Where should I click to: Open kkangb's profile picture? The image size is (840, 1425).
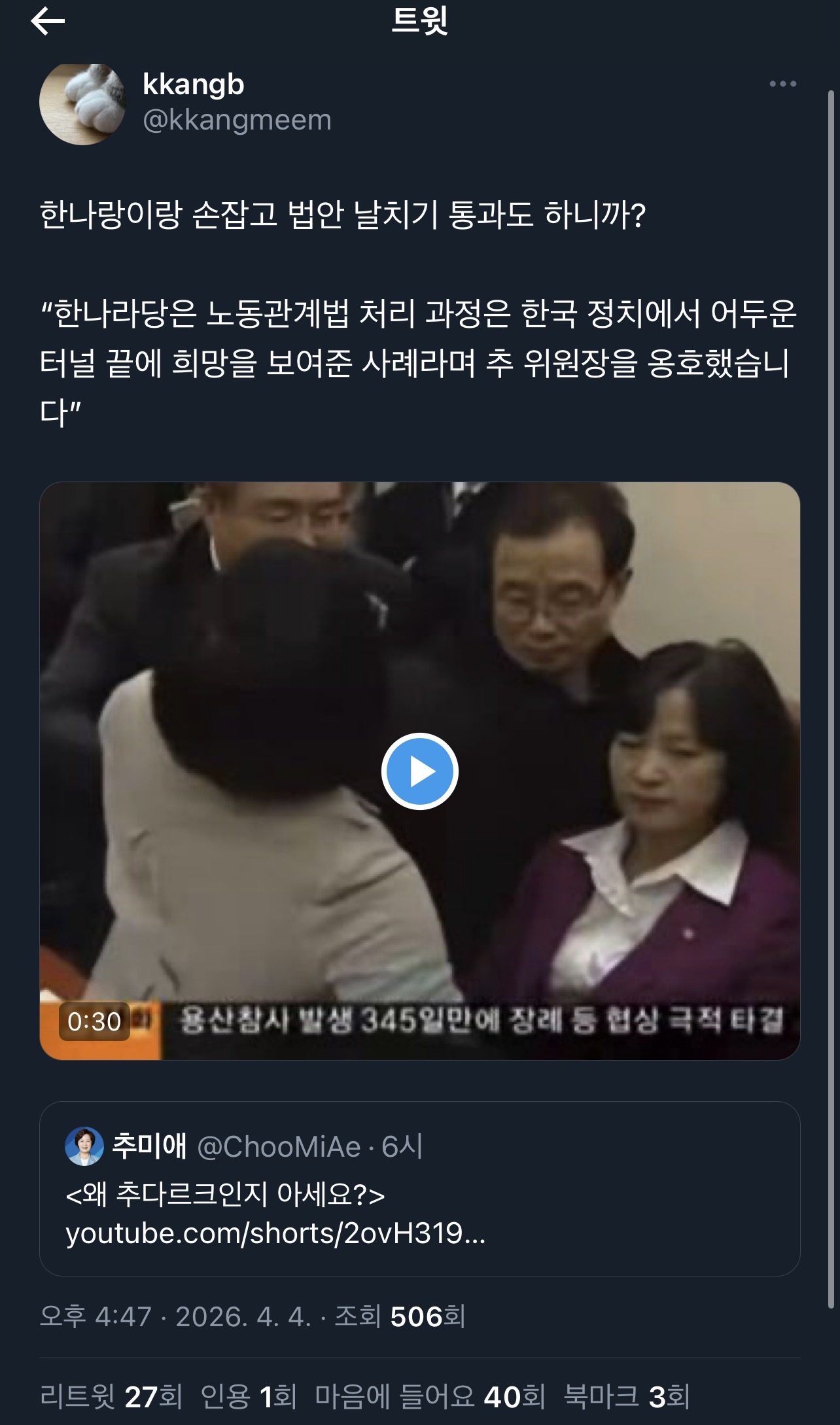(x=82, y=103)
